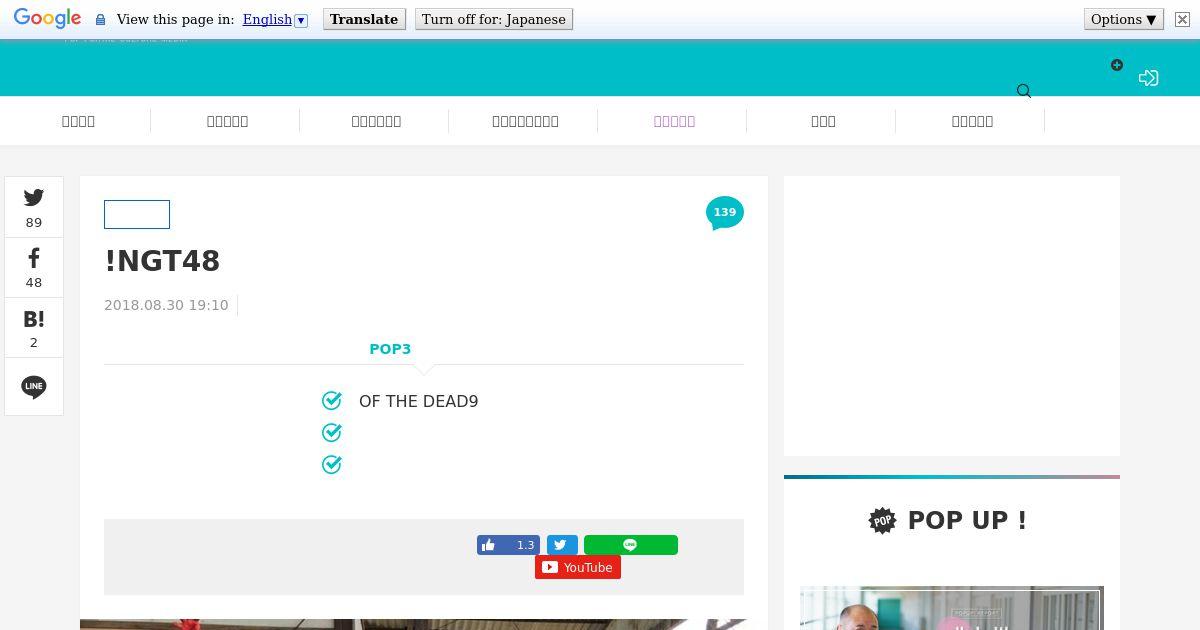The height and width of the screenshot is (630, 1200).
Task: Click Turn off for: Japanese button
Action: 493,19
